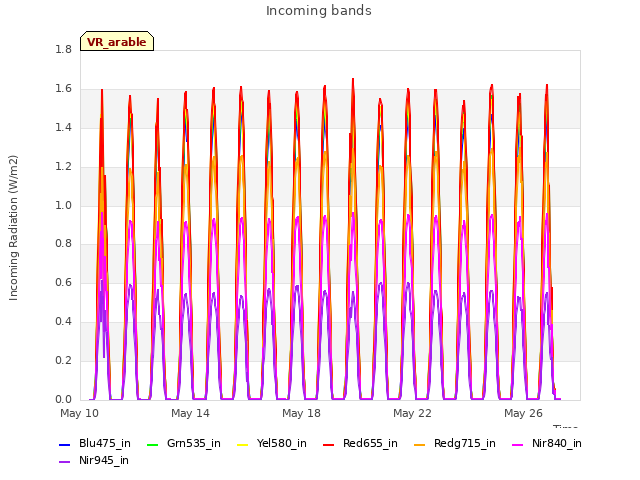The image size is (640, 480).
Task: Click the blue Blu475_in legend swatch
Action: (x=64, y=444)
